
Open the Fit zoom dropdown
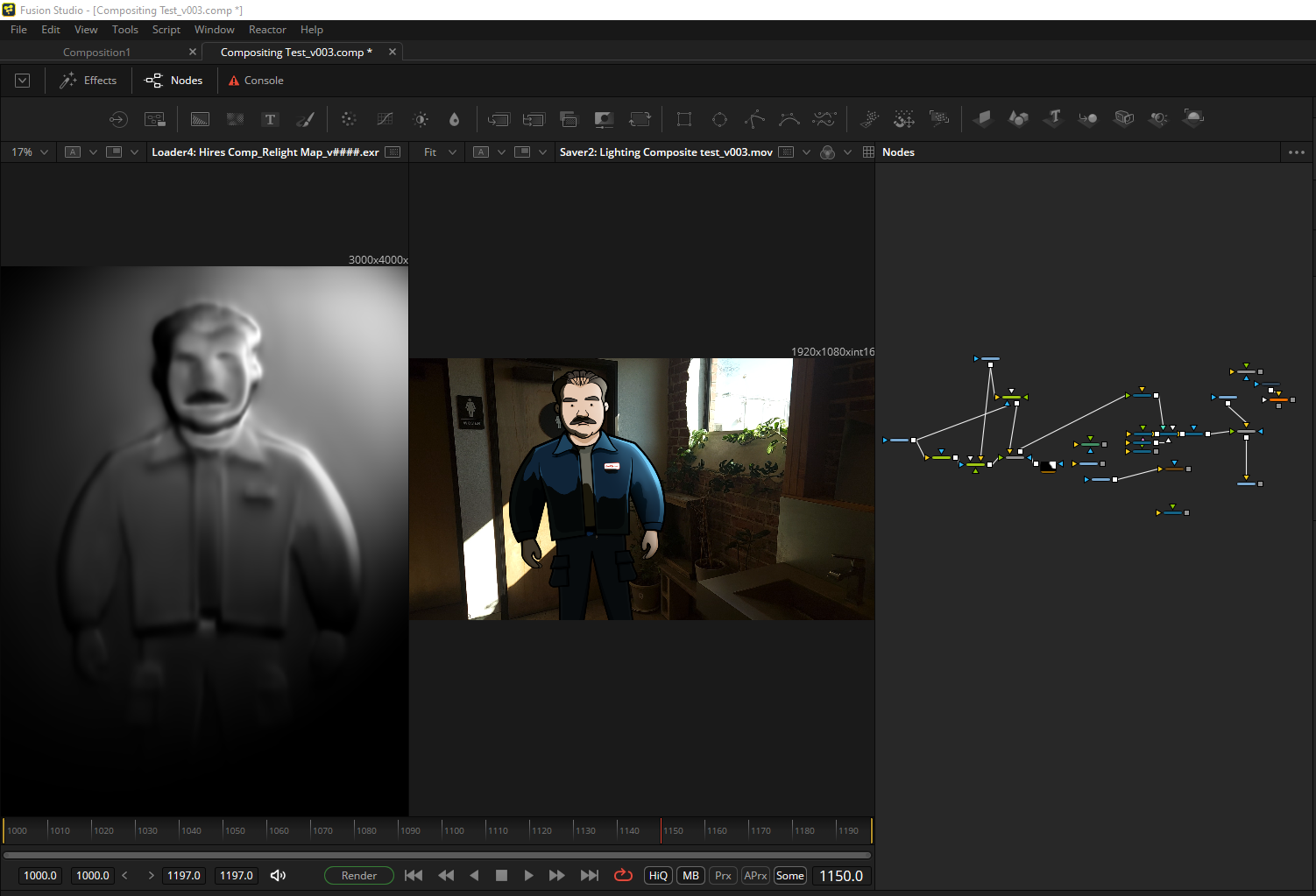pyautogui.click(x=440, y=152)
